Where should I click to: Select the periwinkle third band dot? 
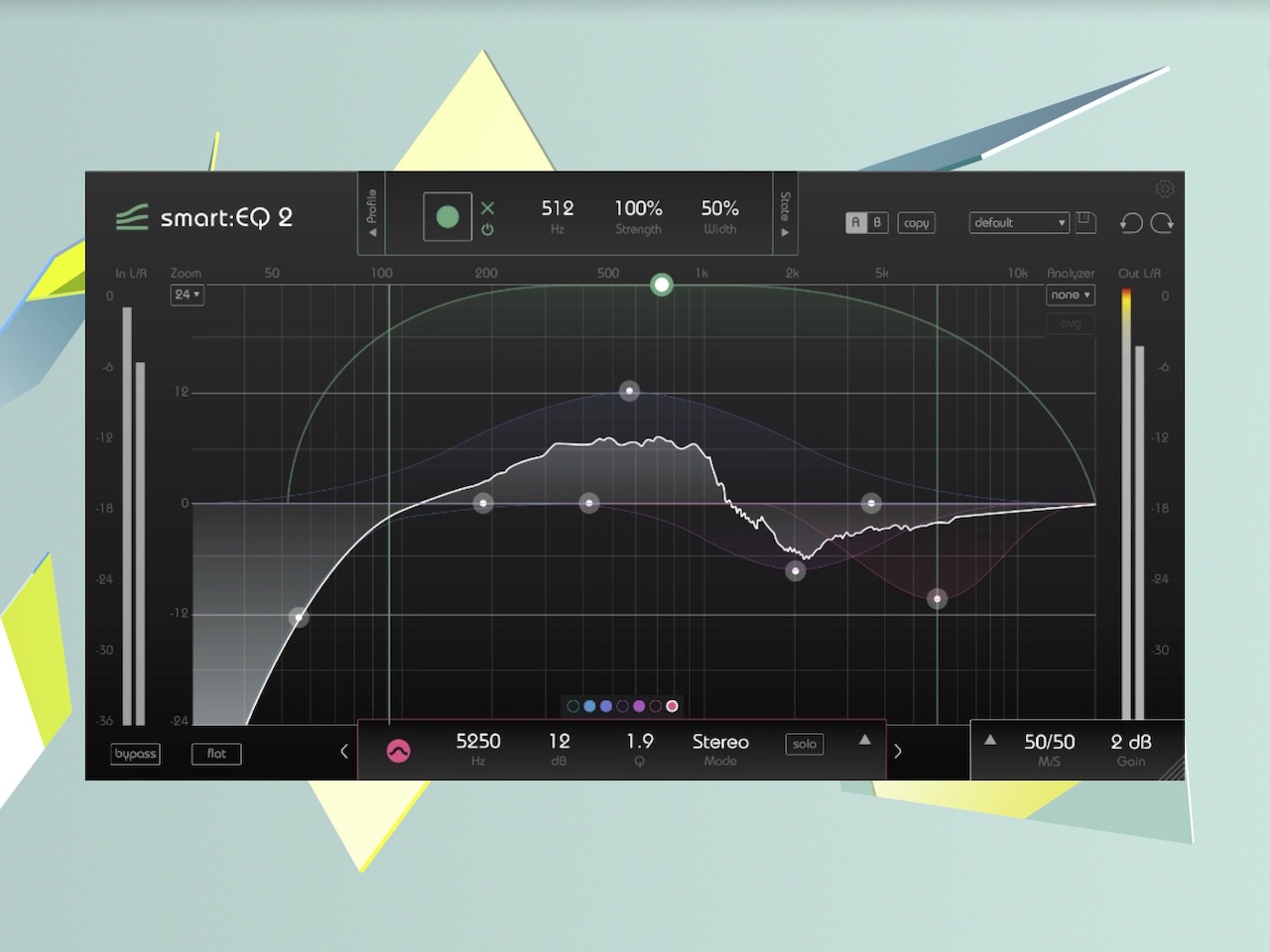(x=606, y=706)
